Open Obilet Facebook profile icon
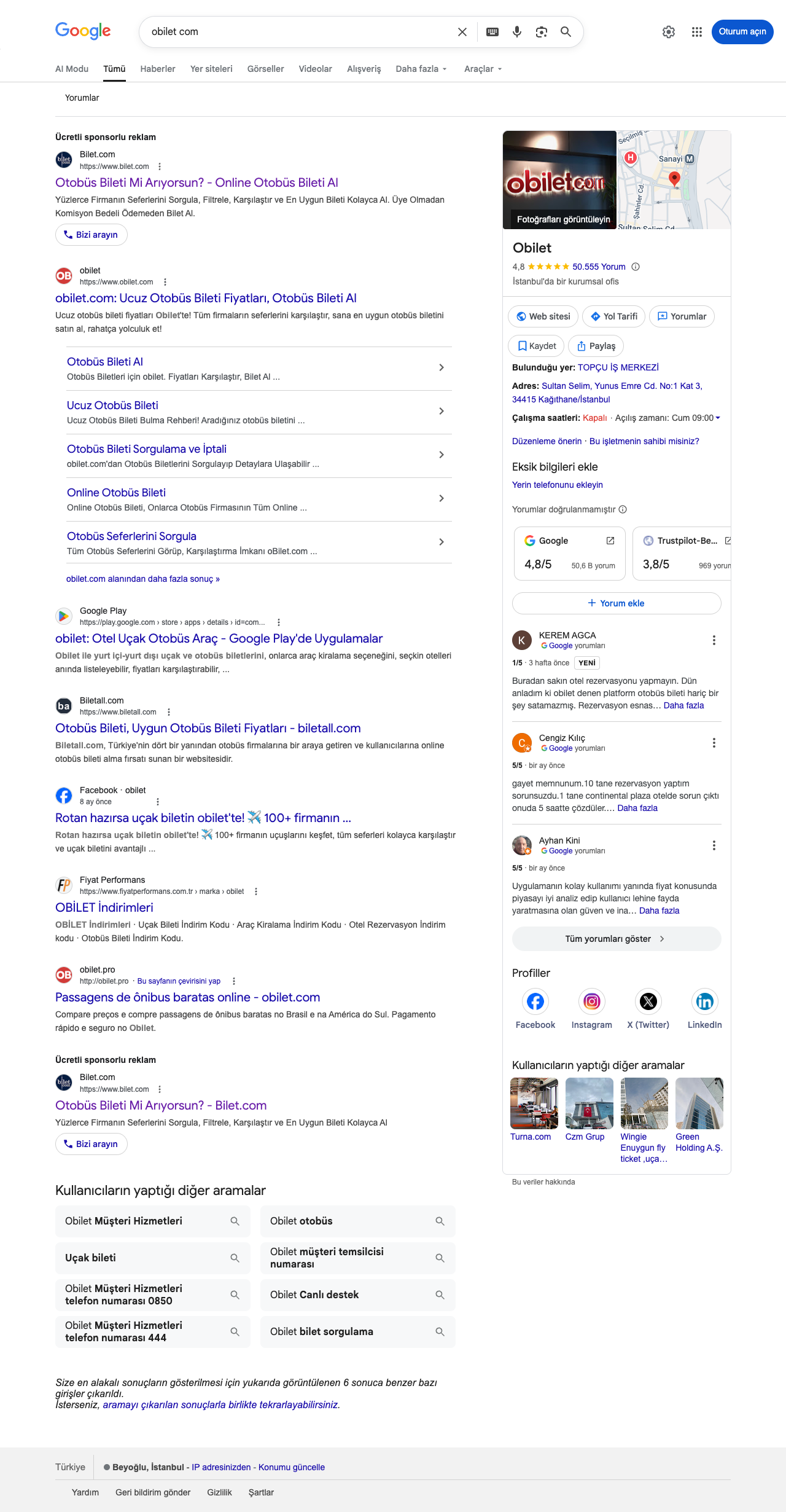 (x=535, y=1001)
